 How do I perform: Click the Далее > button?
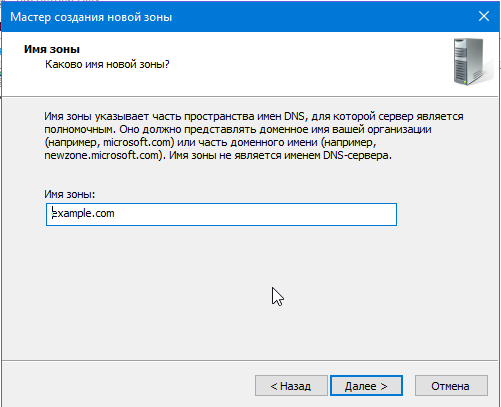click(x=366, y=386)
